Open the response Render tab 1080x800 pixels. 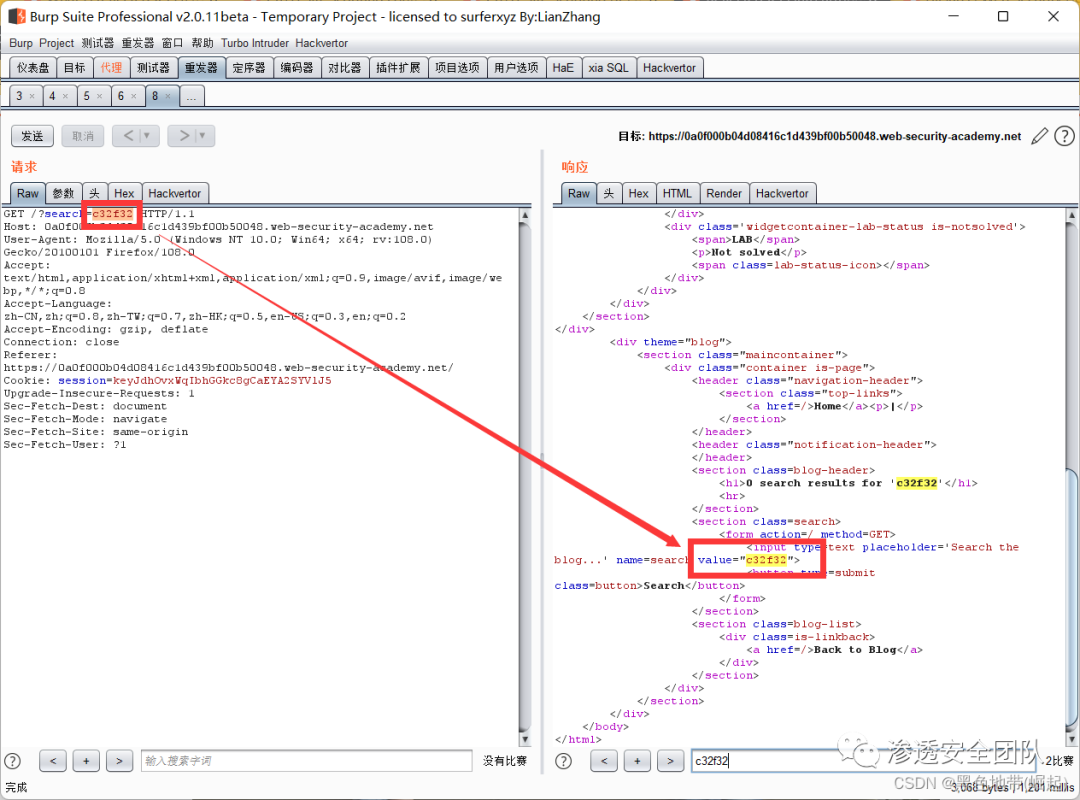tap(724, 194)
